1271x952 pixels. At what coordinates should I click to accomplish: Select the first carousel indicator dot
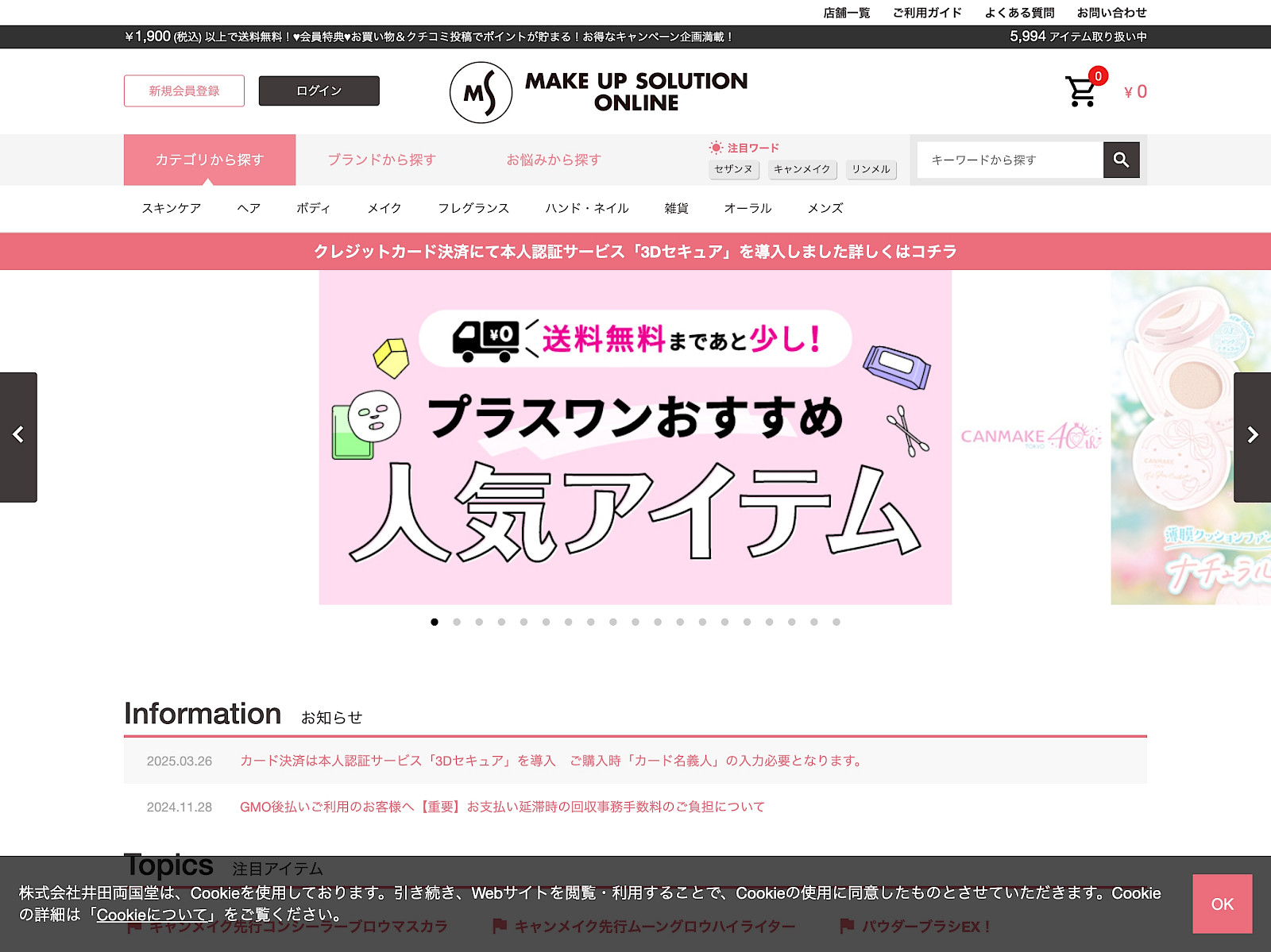pyautogui.click(x=435, y=622)
